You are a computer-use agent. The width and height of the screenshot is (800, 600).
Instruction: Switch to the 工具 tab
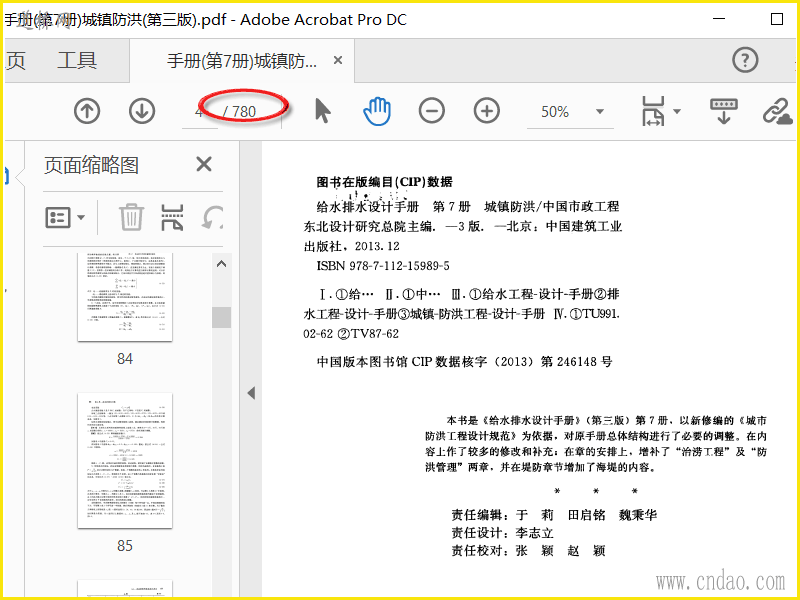[77, 61]
